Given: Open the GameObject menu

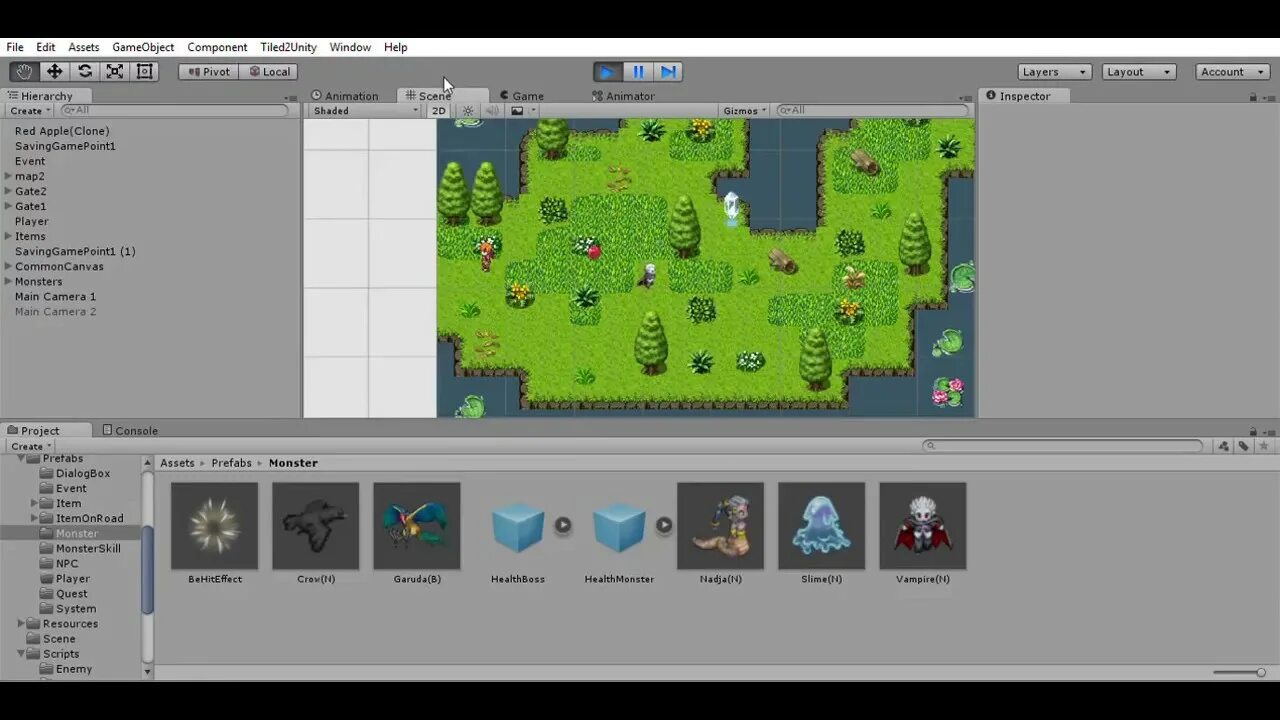Looking at the screenshot, I should click(x=143, y=47).
